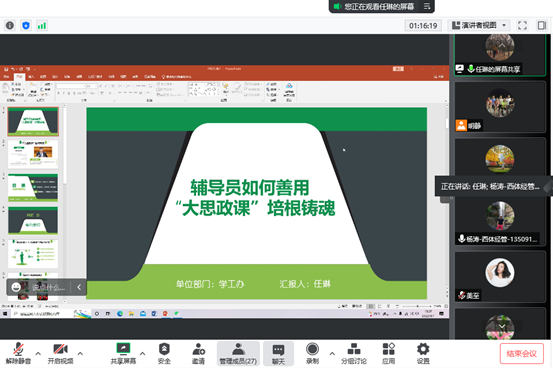Start recording with the Record icon
This screenshot has height=368, width=553.
pyautogui.click(x=312, y=349)
